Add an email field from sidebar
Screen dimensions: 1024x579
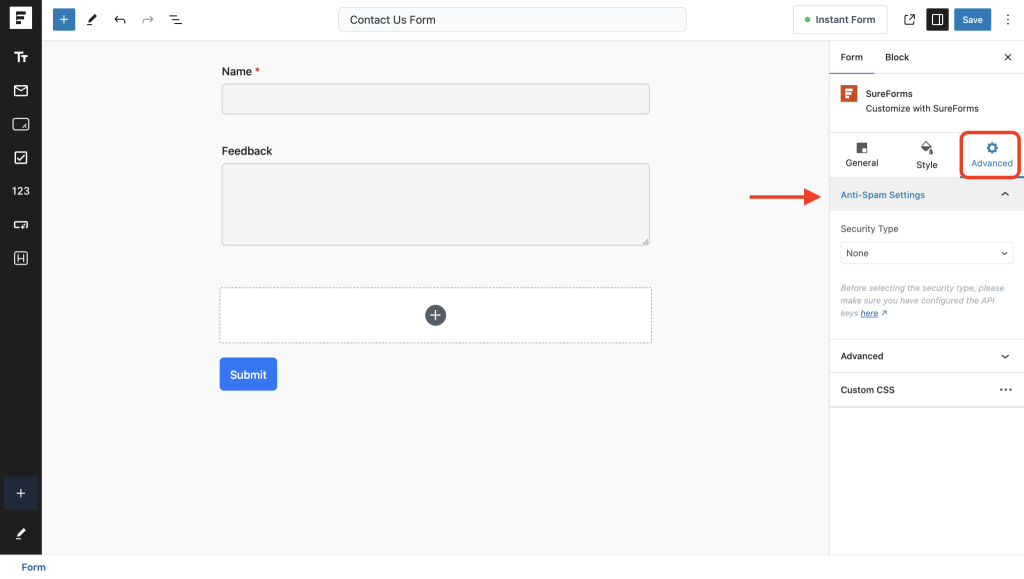click(20, 91)
